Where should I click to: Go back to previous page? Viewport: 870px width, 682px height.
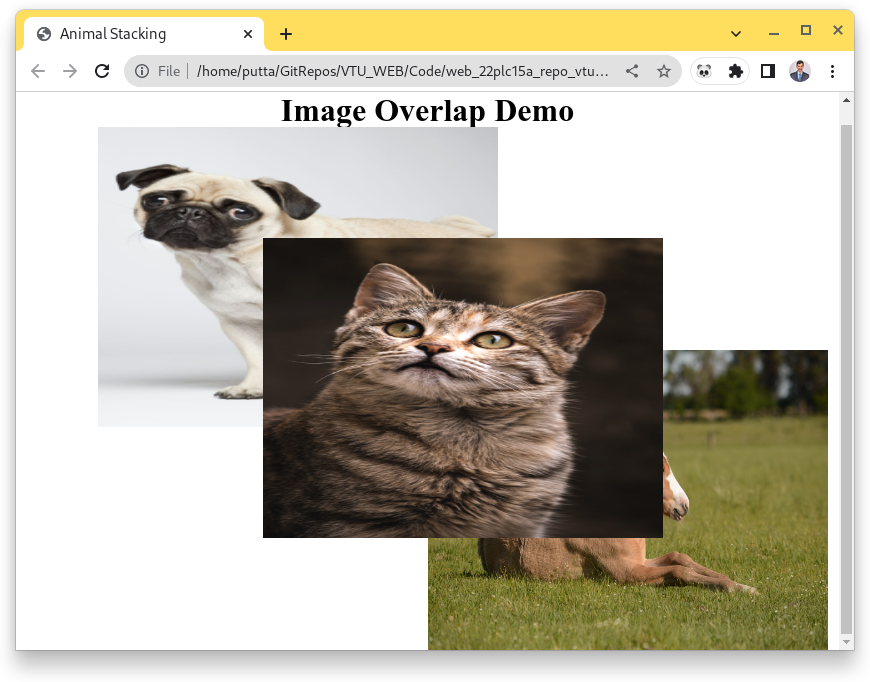coord(38,71)
